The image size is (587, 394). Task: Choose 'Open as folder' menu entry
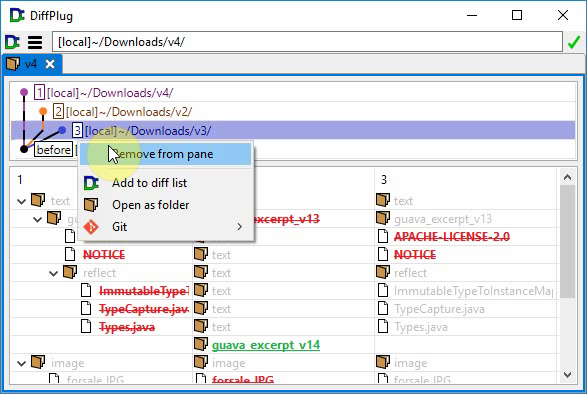(165, 205)
